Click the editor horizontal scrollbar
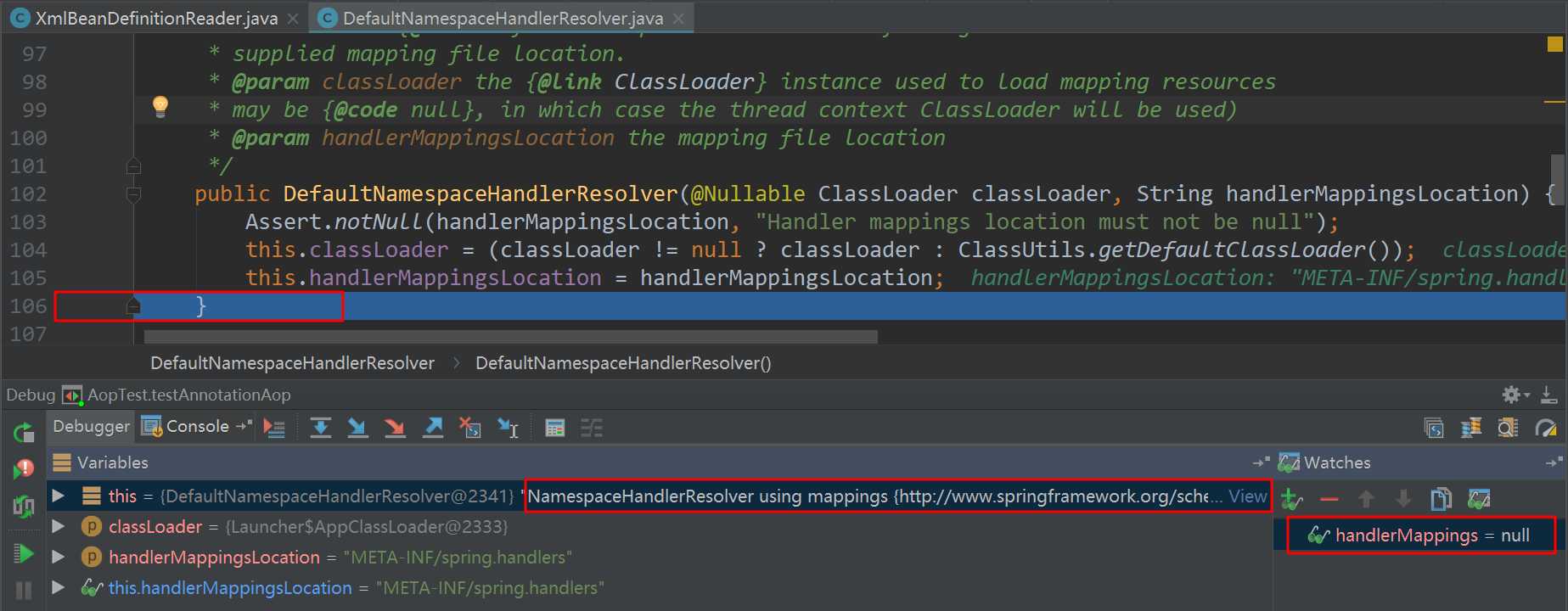Screen dimensions: 1568x611 click(x=510, y=337)
